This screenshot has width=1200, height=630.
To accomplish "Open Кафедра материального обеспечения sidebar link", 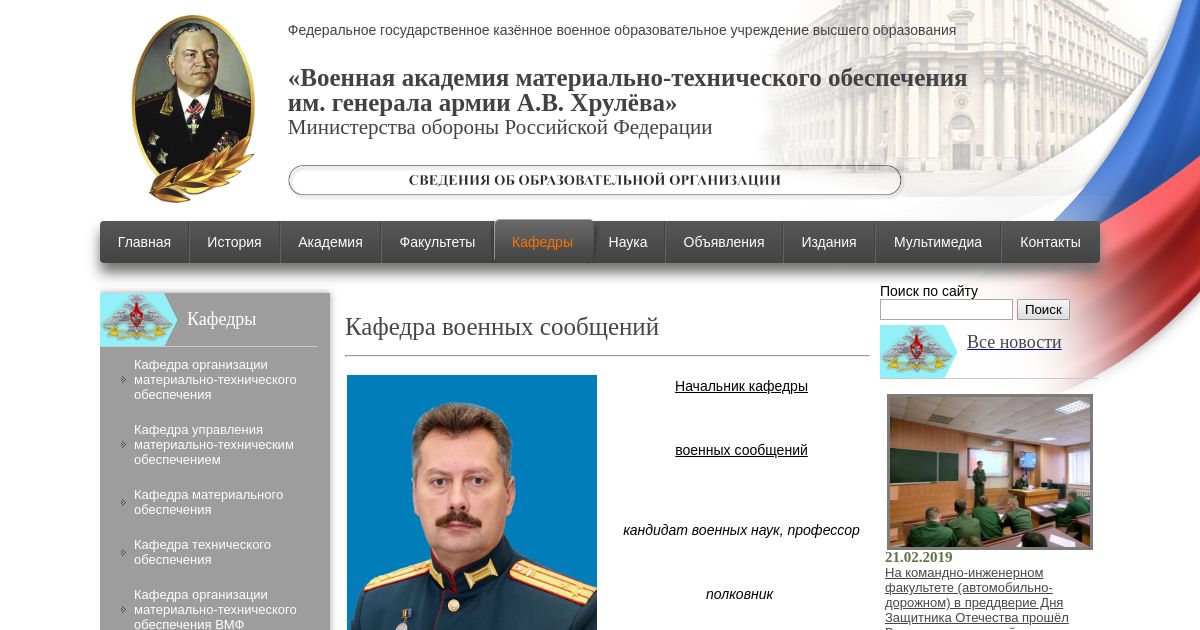I will click(208, 502).
